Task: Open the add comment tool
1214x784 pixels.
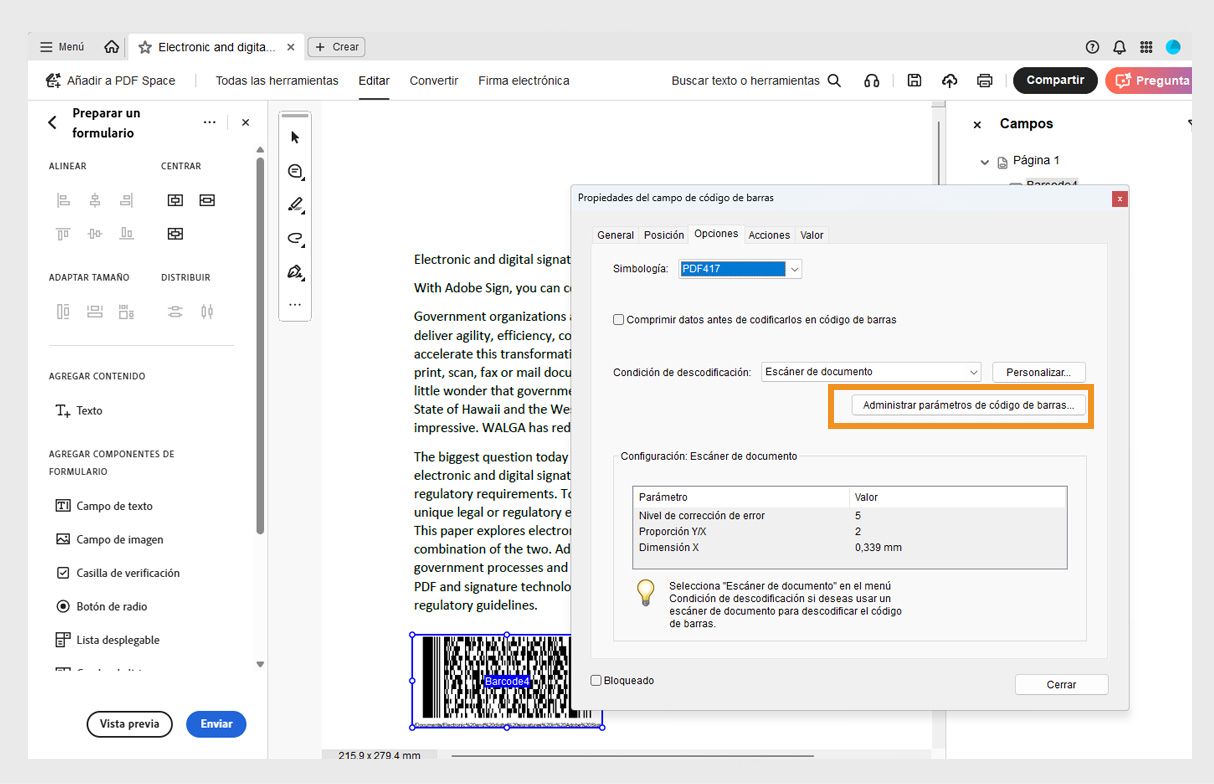Action: coord(294,171)
